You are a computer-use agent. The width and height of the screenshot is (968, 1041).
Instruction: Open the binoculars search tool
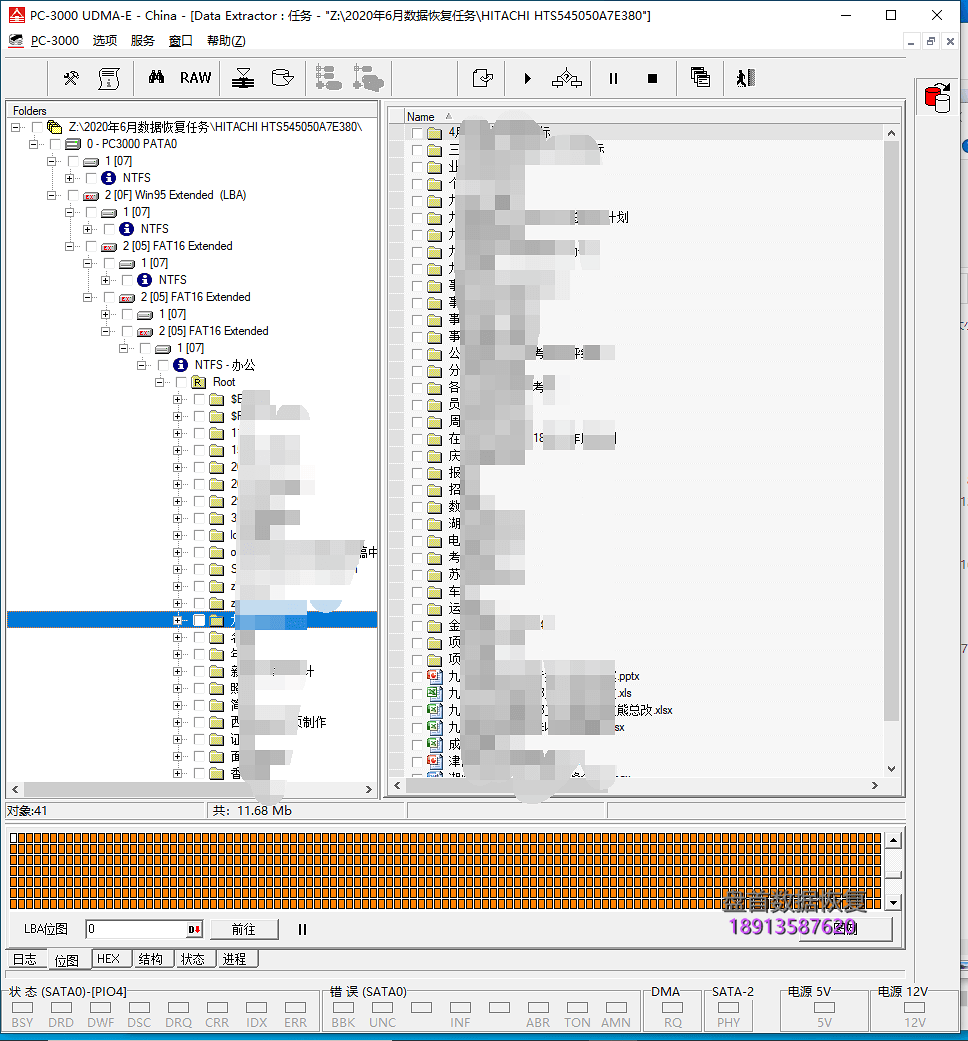[x=157, y=78]
